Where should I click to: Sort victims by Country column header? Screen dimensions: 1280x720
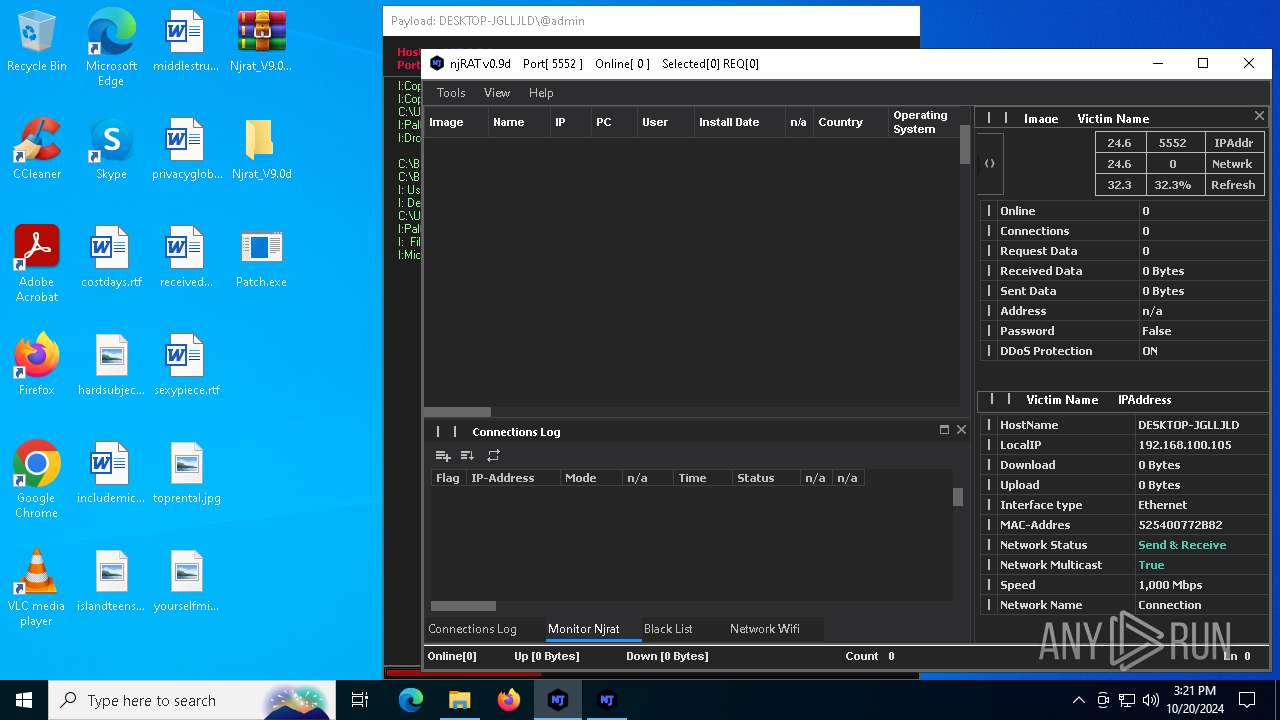[850, 122]
